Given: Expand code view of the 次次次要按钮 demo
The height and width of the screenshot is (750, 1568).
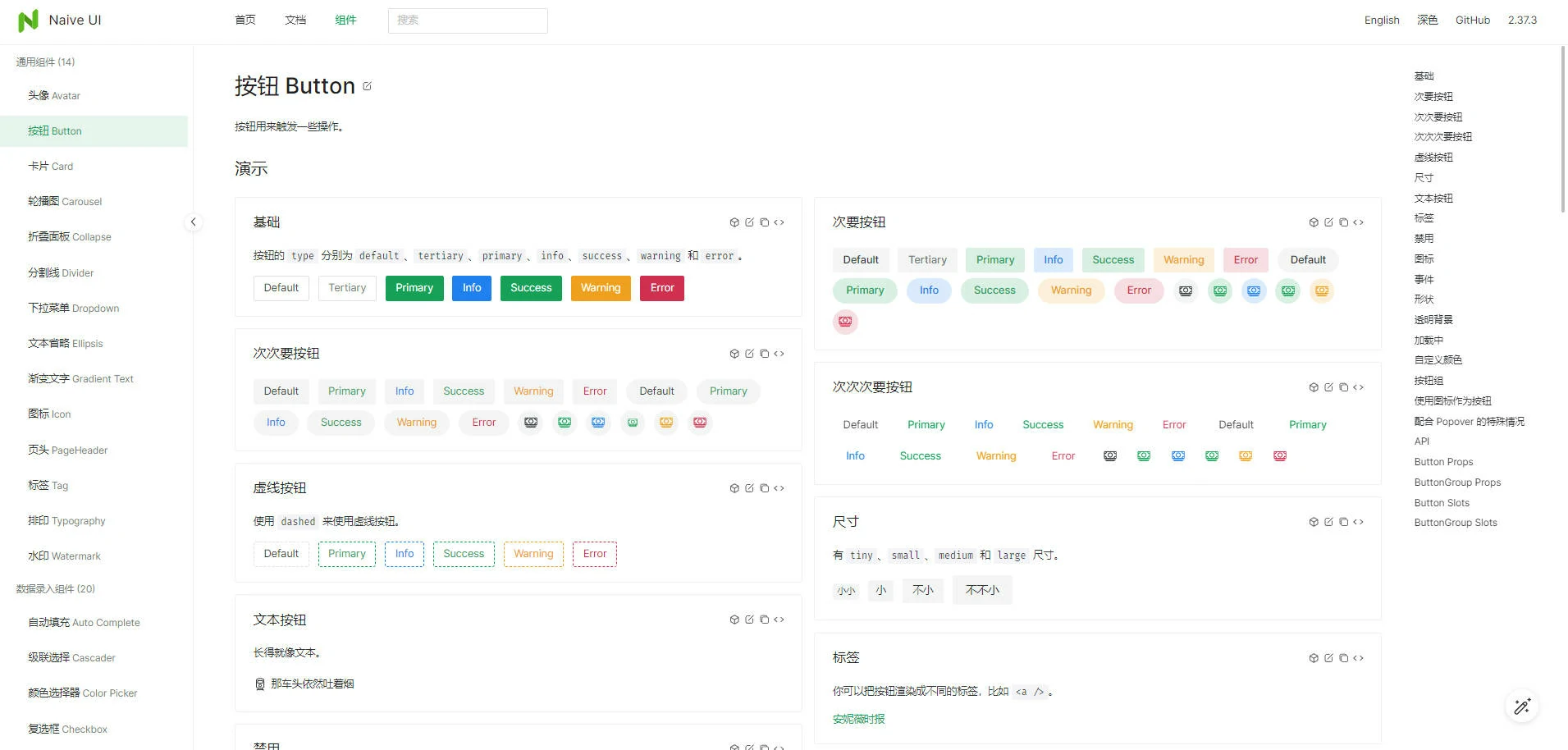Looking at the screenshot, I should tap(1359, 386).
